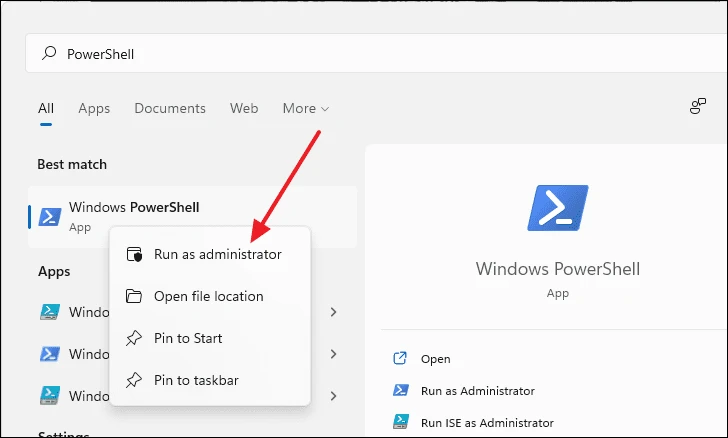Choose Pin to taskbar

coord(210,380)
